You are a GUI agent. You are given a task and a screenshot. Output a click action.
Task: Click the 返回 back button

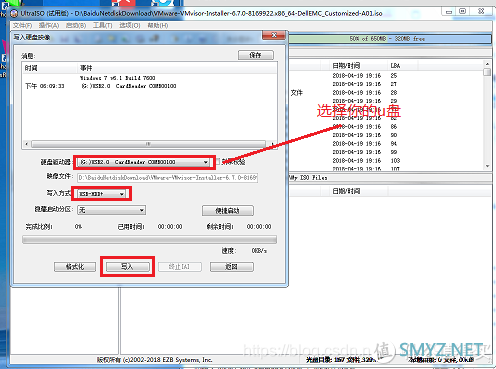[232, 267]
